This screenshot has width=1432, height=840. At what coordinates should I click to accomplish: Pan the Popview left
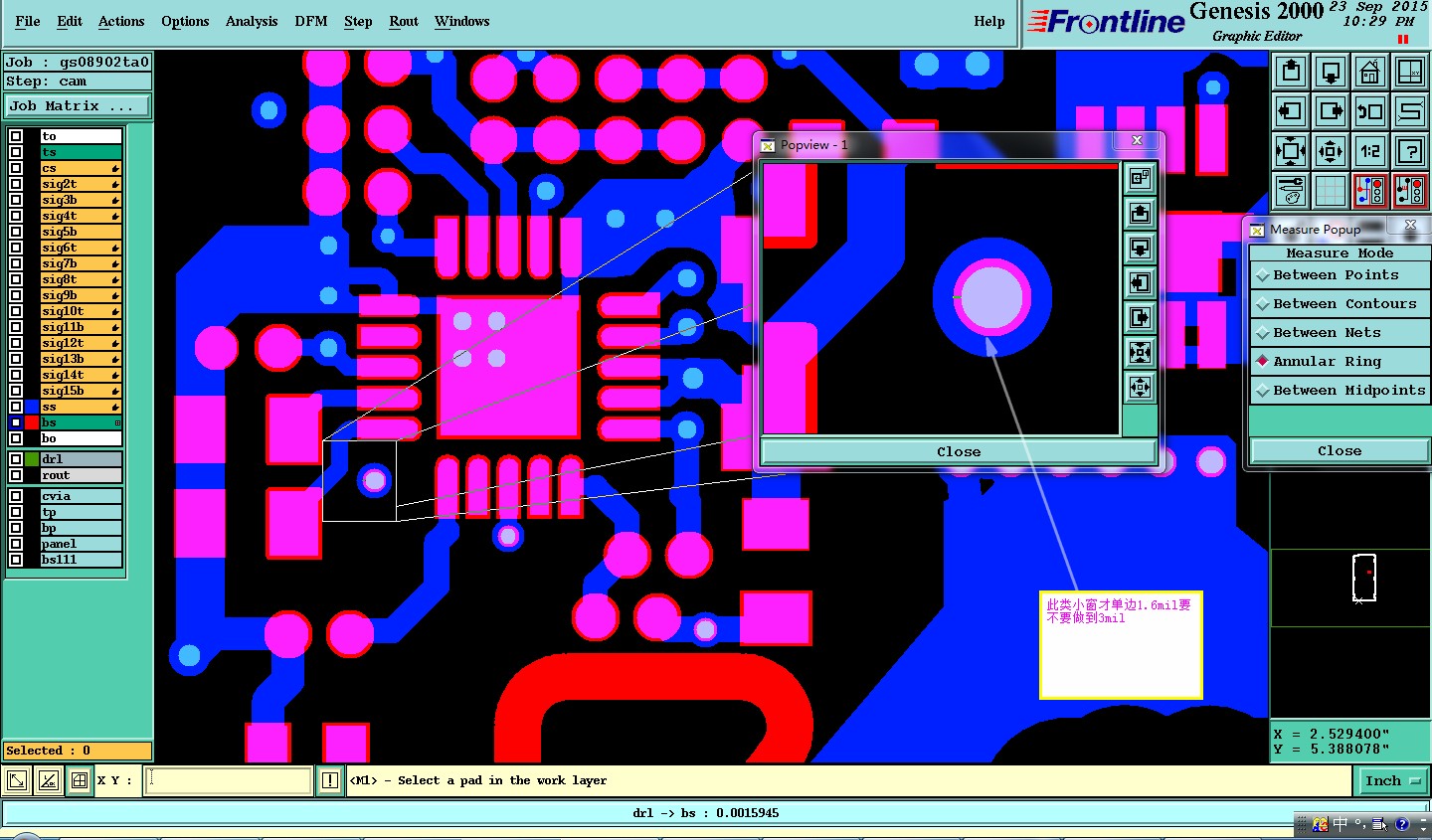1140,282
